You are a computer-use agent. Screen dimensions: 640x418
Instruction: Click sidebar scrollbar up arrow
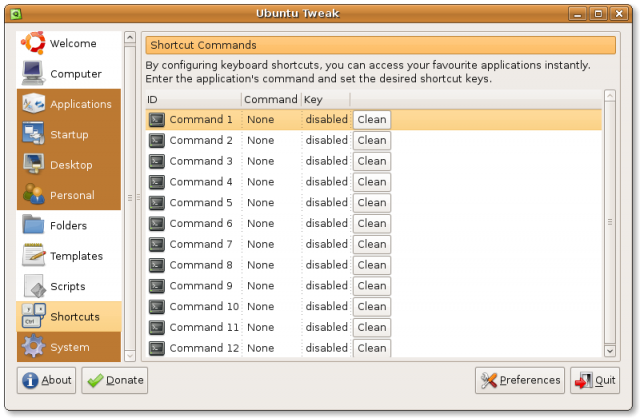coord(130,38)
